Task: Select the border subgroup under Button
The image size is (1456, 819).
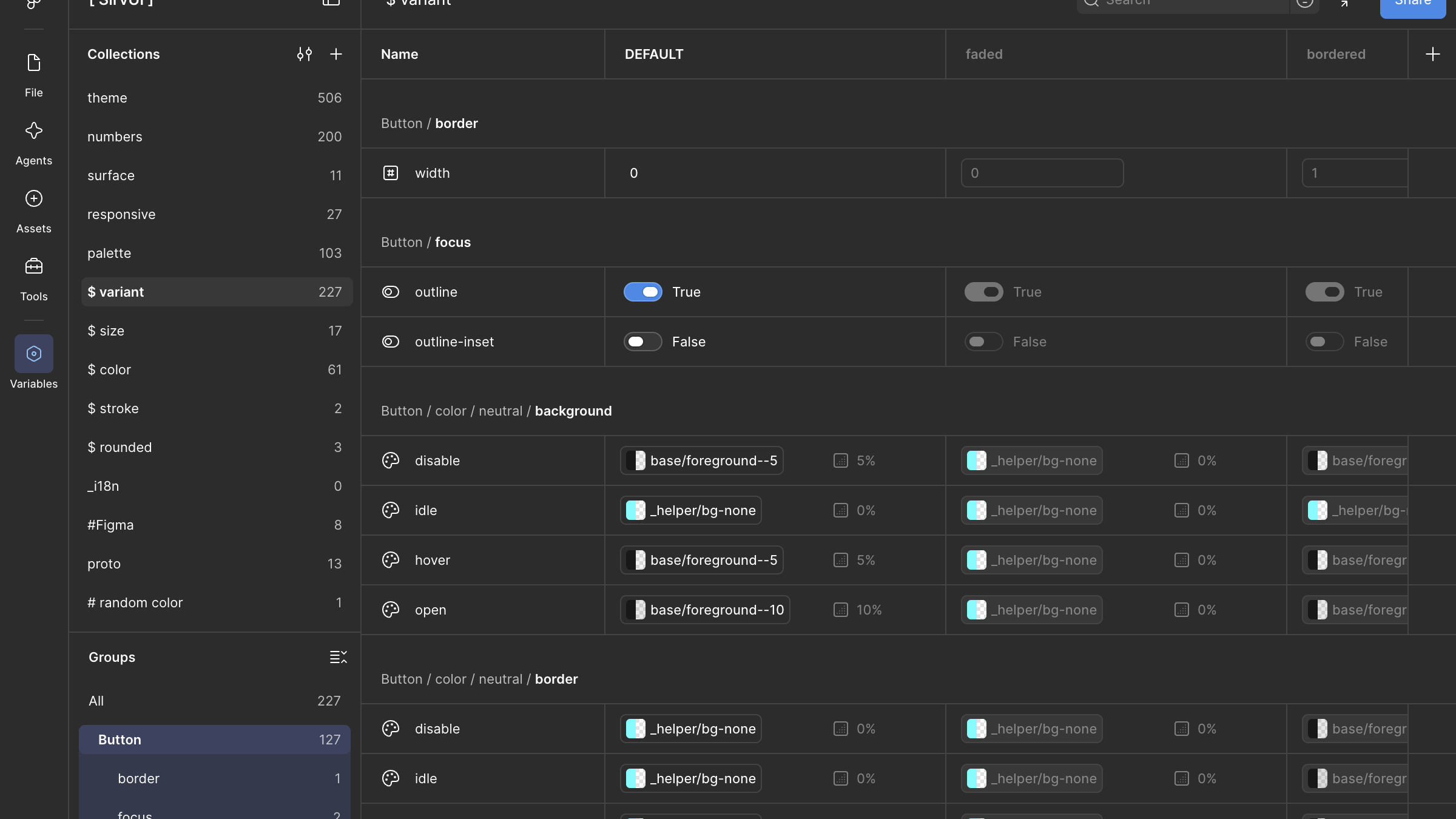Action: pos(215,778)
